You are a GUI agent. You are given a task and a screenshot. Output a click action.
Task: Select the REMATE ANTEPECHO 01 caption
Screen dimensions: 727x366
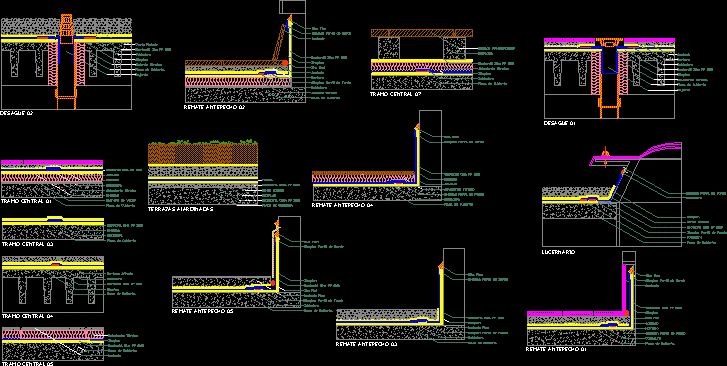pos(556,349)
